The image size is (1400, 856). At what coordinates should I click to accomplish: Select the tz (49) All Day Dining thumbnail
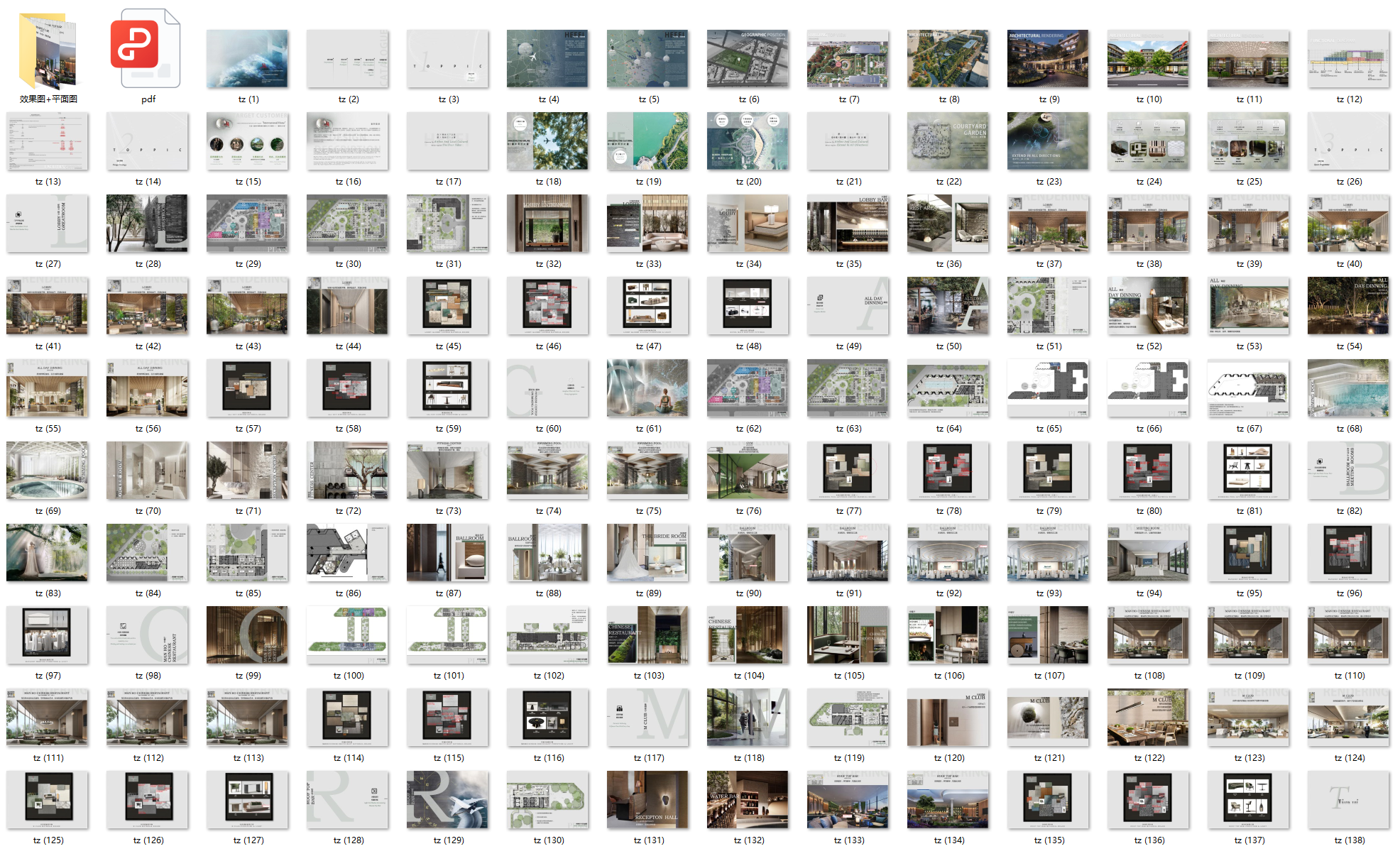[x=848, y=305]
